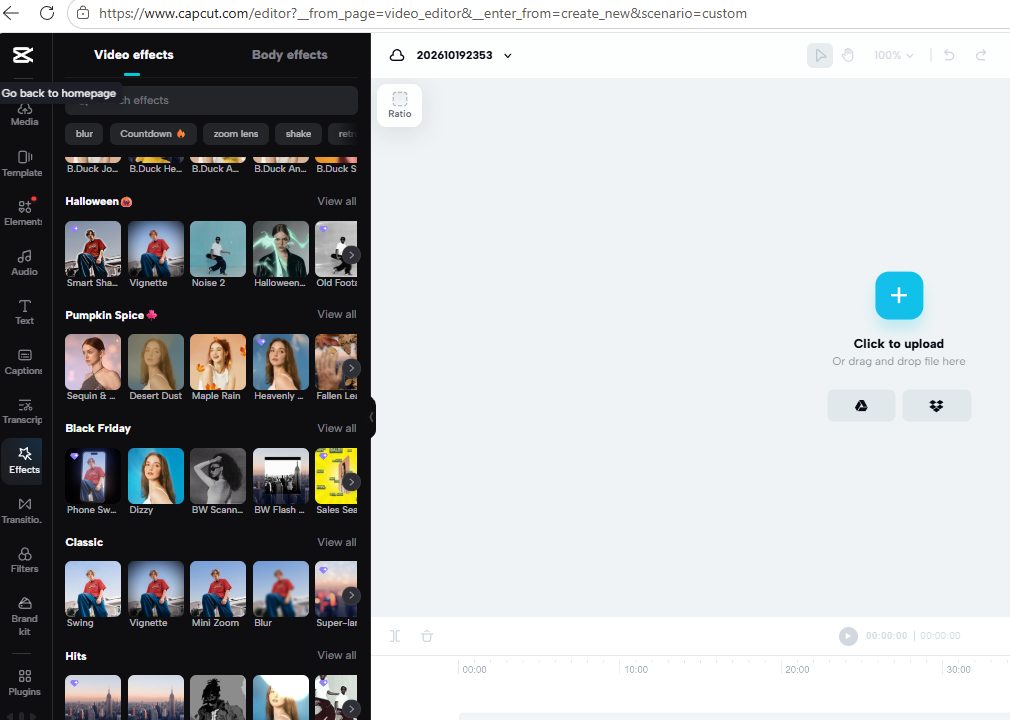Select the hand pan tool
Screen dimensions: 1010x720
(x=848, y=55)
